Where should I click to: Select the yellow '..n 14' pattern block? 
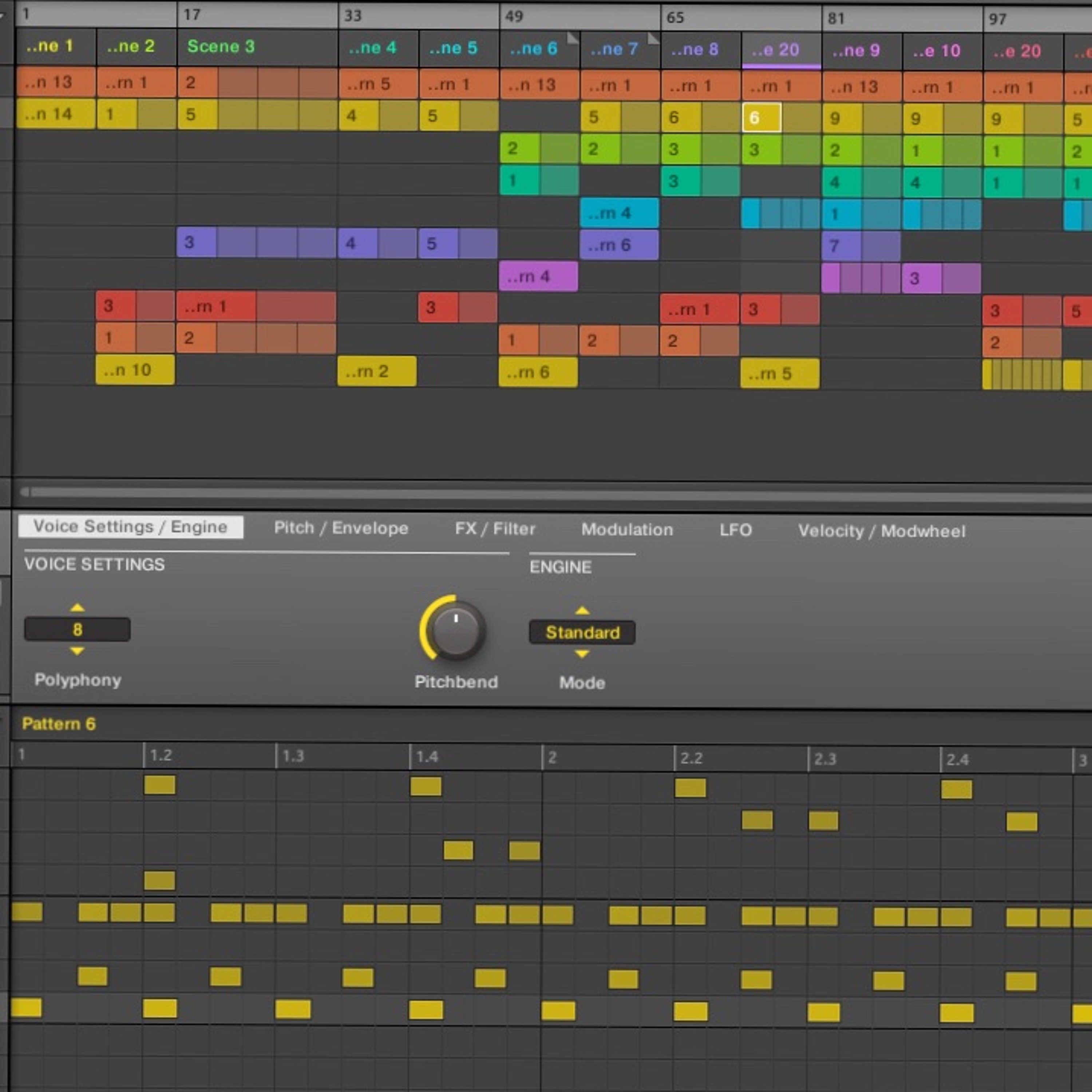55,114
